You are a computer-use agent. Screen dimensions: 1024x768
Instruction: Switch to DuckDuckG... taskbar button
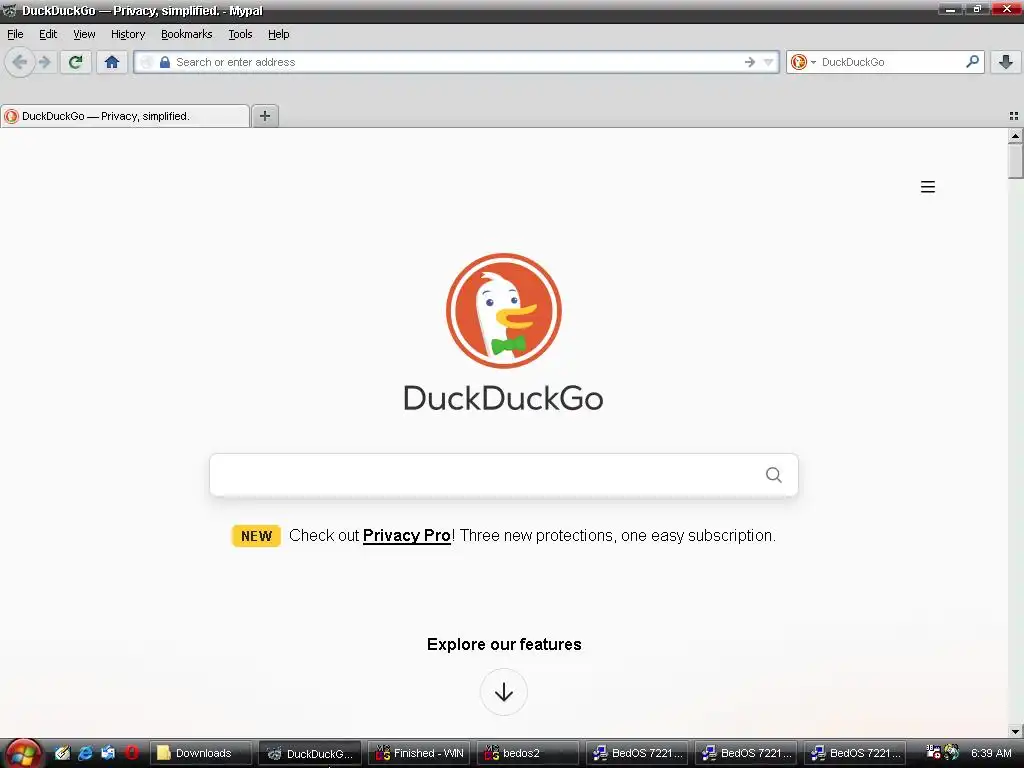pyautogui.click(x=310, y=753)
